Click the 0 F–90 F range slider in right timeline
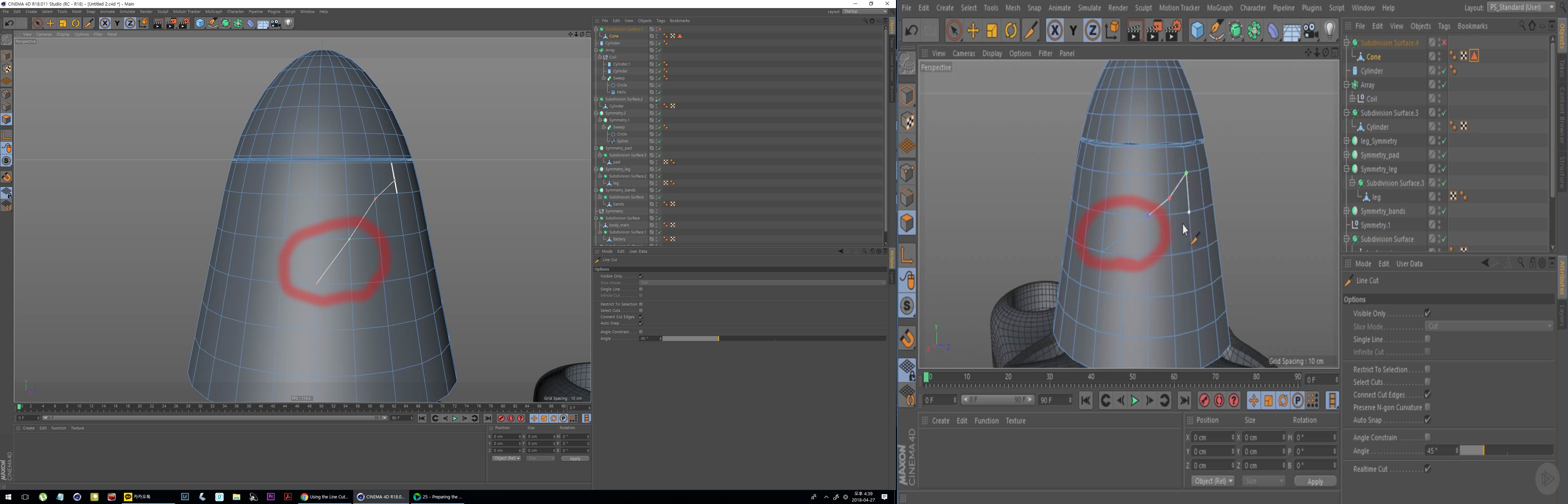Viewport: 1568px width, 504px height. point(997,400)
